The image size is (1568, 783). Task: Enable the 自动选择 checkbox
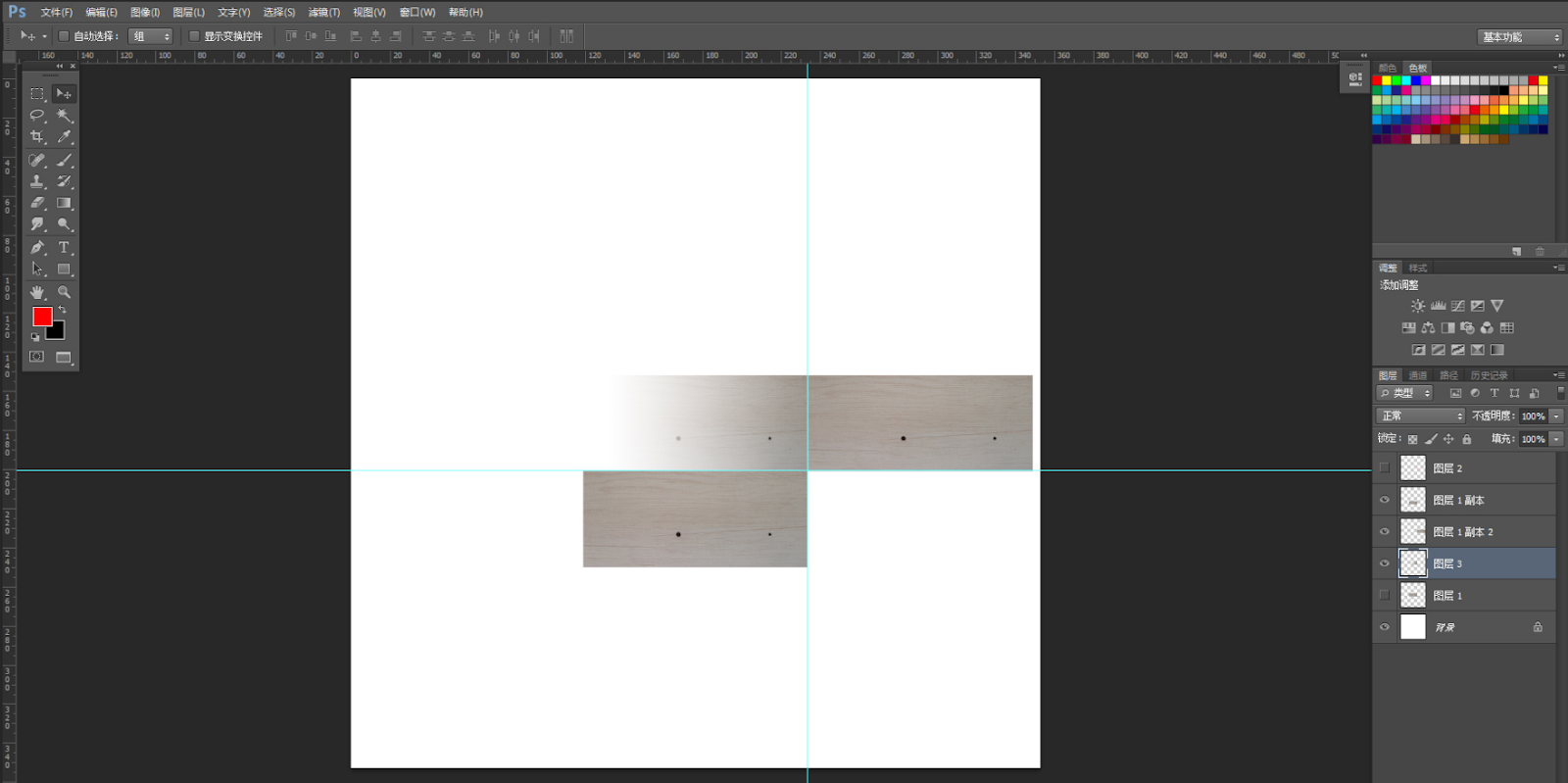64,36
